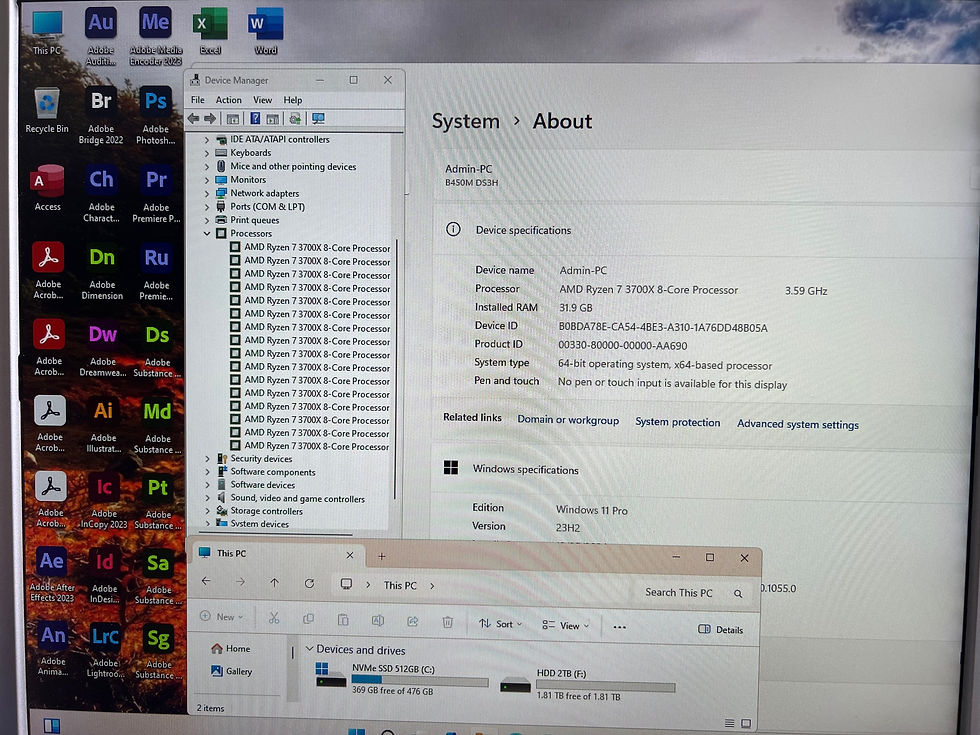Viewport: 980px width, 735px height.
Task: Click Device Manager forward arrow toolbar icon
Action: coord(210,118)
